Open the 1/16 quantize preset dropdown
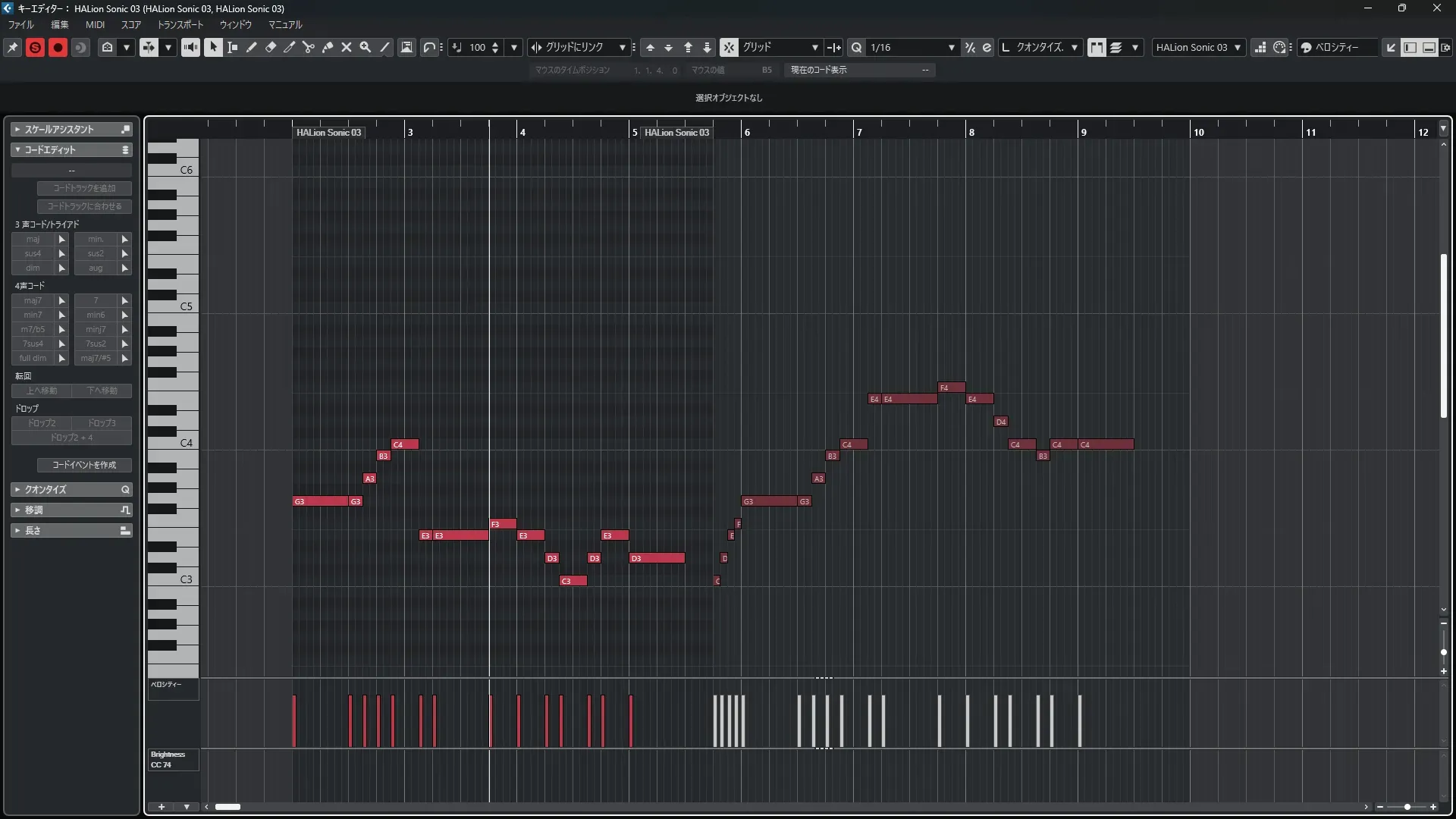 [x=951, y=48]
